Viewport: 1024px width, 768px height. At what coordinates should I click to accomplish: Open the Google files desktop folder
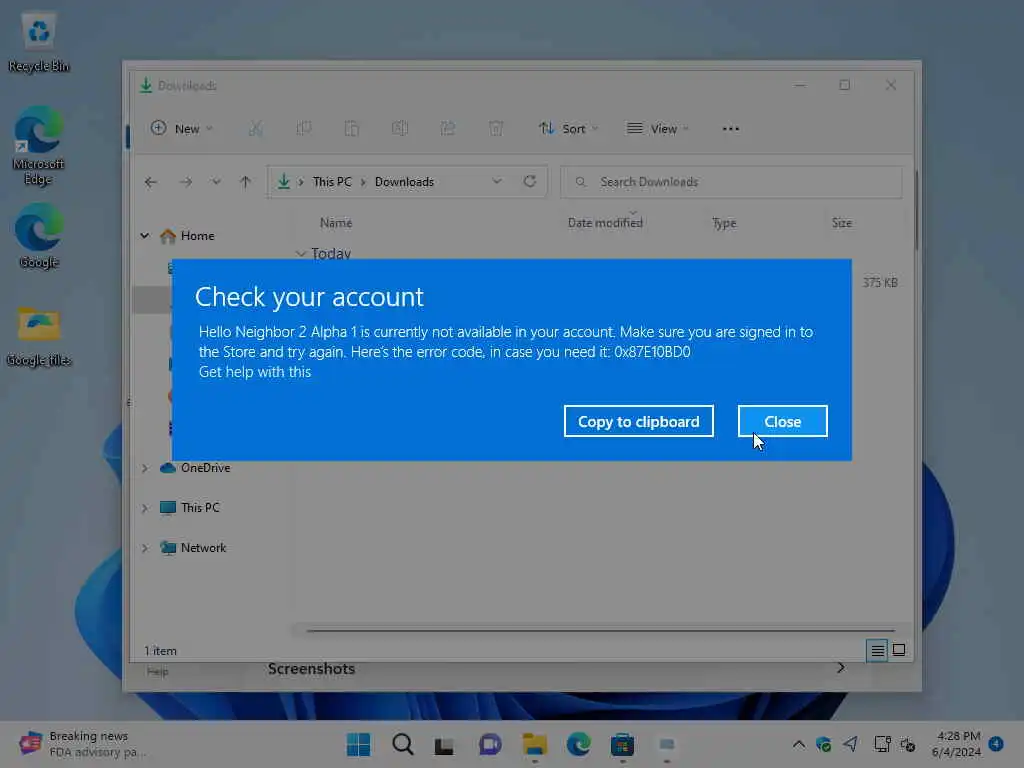tap(39, 336)
